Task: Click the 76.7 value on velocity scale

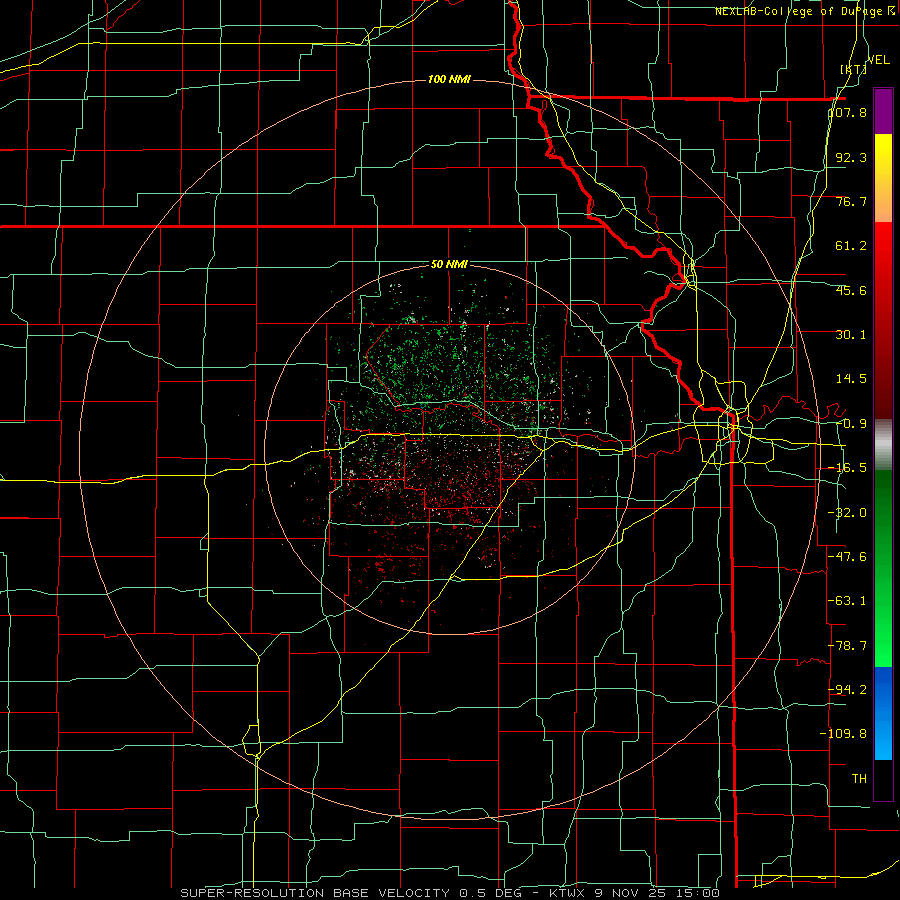Action: pos(851,201)
